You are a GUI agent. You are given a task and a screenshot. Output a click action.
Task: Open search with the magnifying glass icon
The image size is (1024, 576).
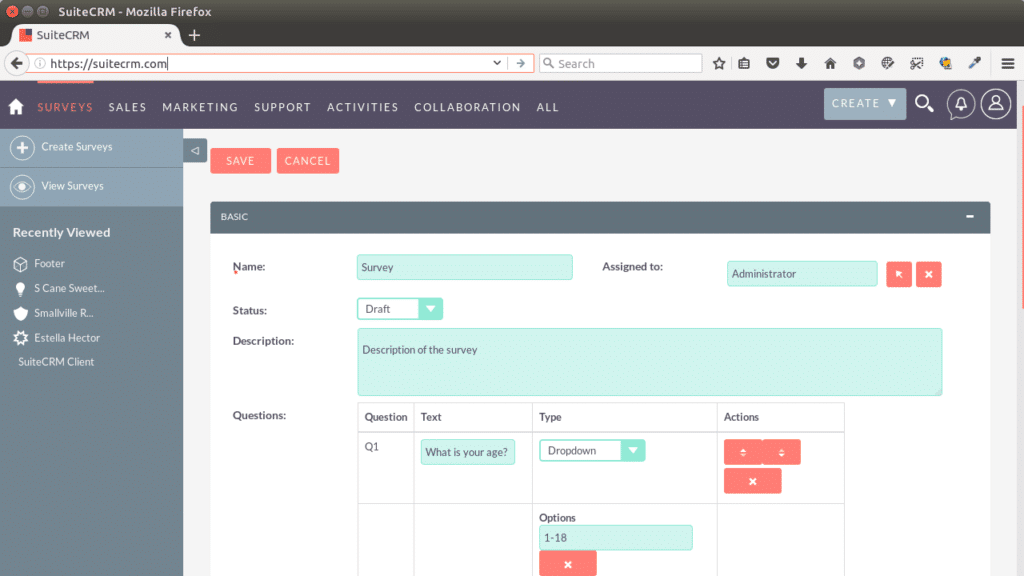[x=924, y=103]
